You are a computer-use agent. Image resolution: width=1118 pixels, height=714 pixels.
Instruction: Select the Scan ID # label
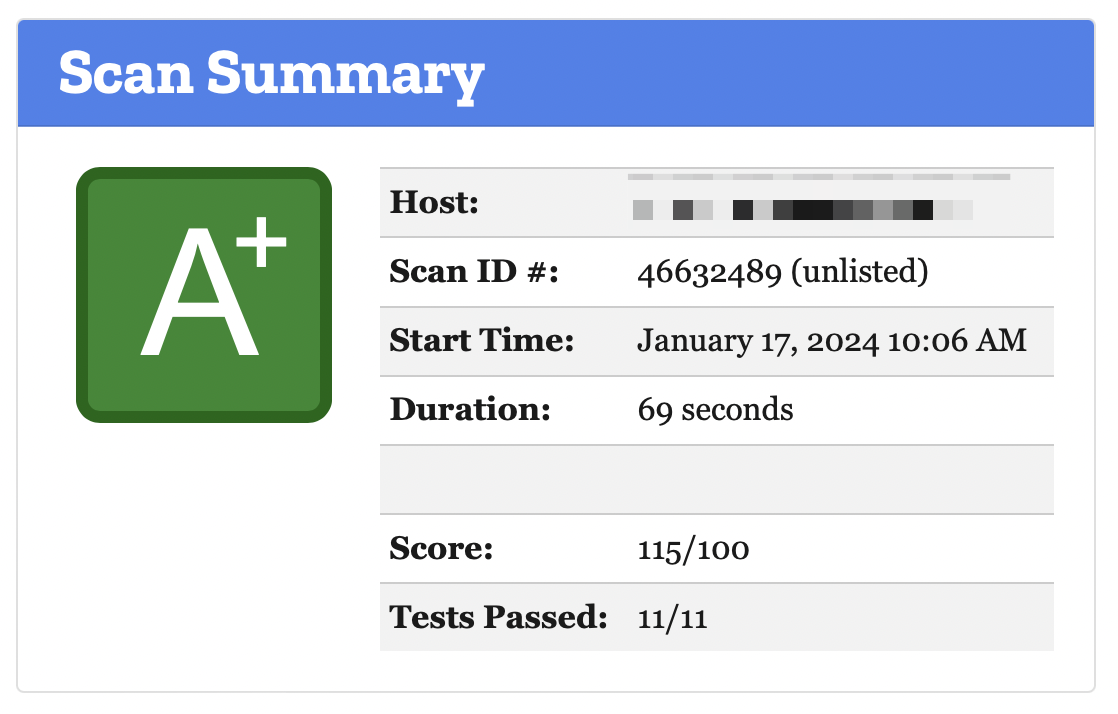point(473,272)
